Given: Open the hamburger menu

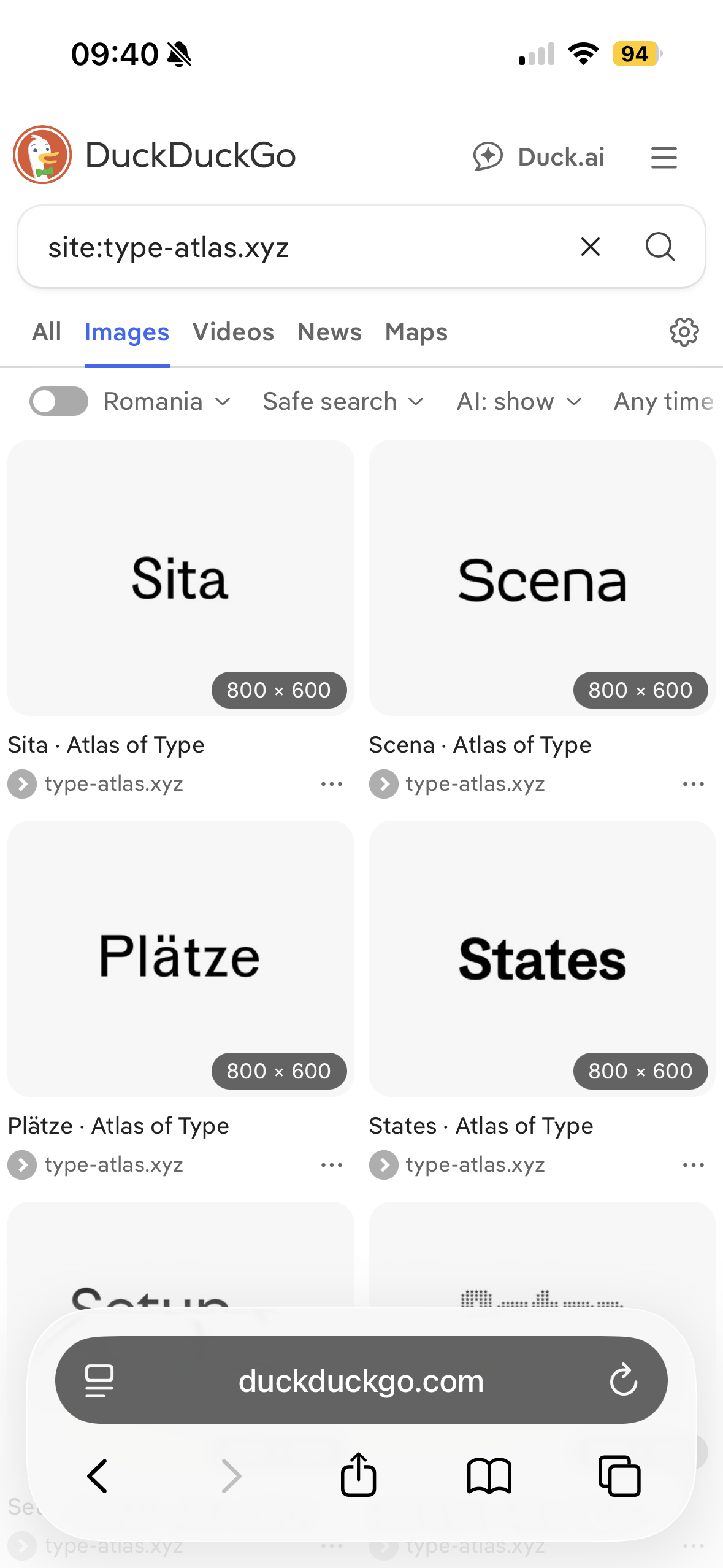Looking at the screenshot, I should (664, 158).
